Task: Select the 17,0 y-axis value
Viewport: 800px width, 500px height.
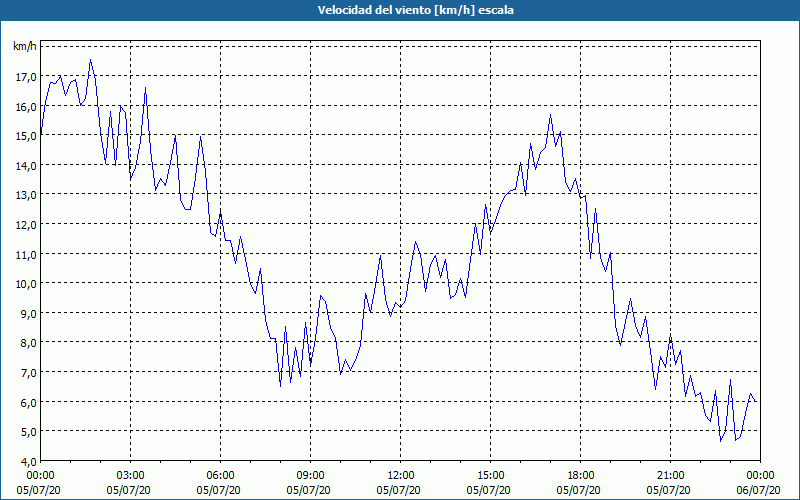Action: tap(26, 77)
